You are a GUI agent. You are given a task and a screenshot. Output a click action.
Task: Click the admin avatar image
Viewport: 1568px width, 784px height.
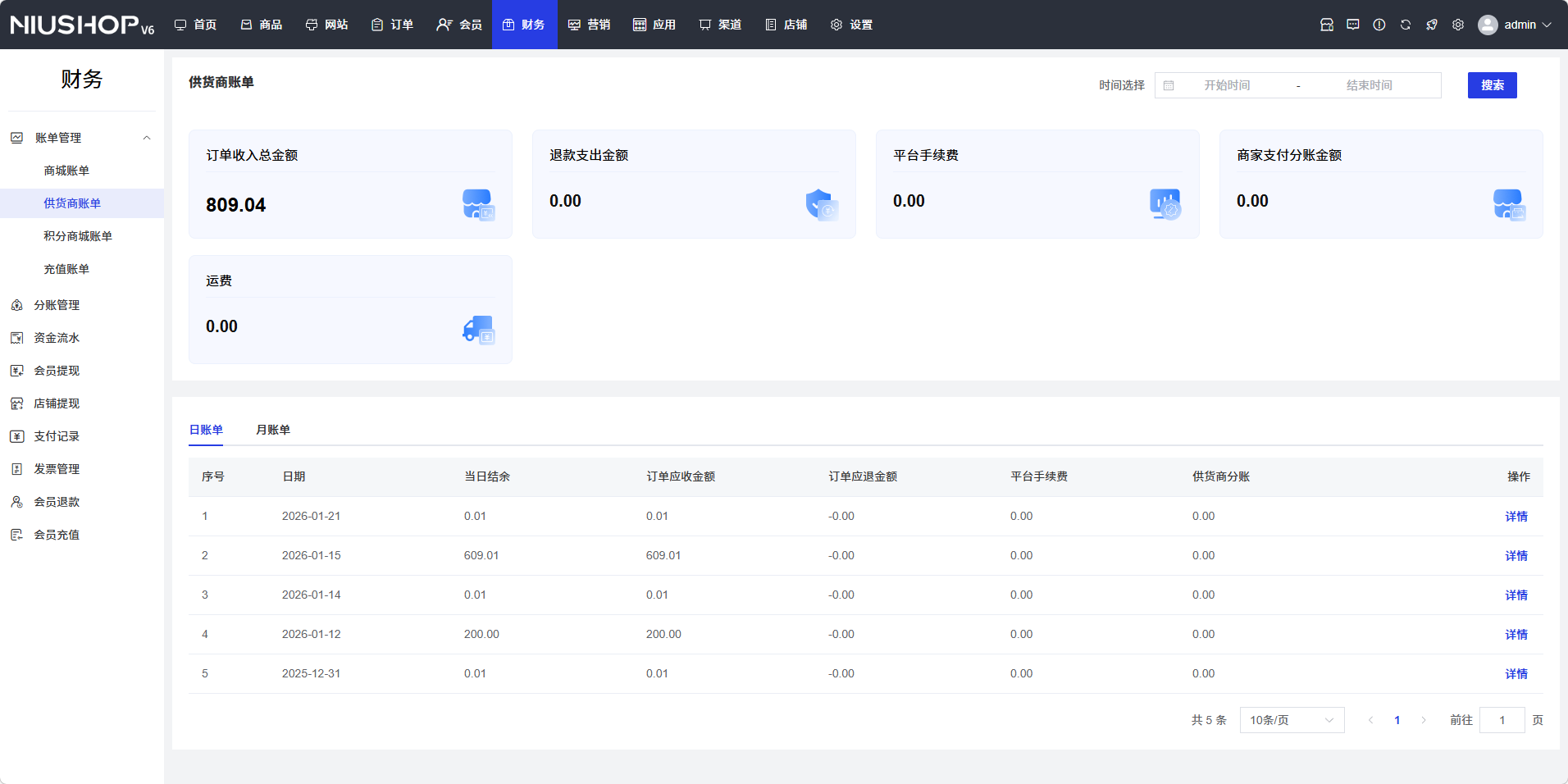[1488, 25]
